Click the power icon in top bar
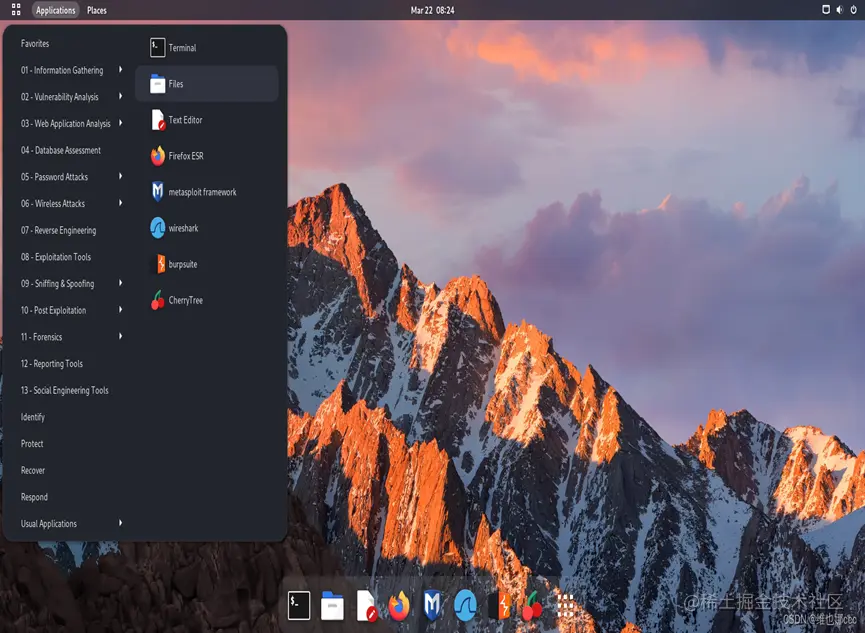 [x=853, y=9]
